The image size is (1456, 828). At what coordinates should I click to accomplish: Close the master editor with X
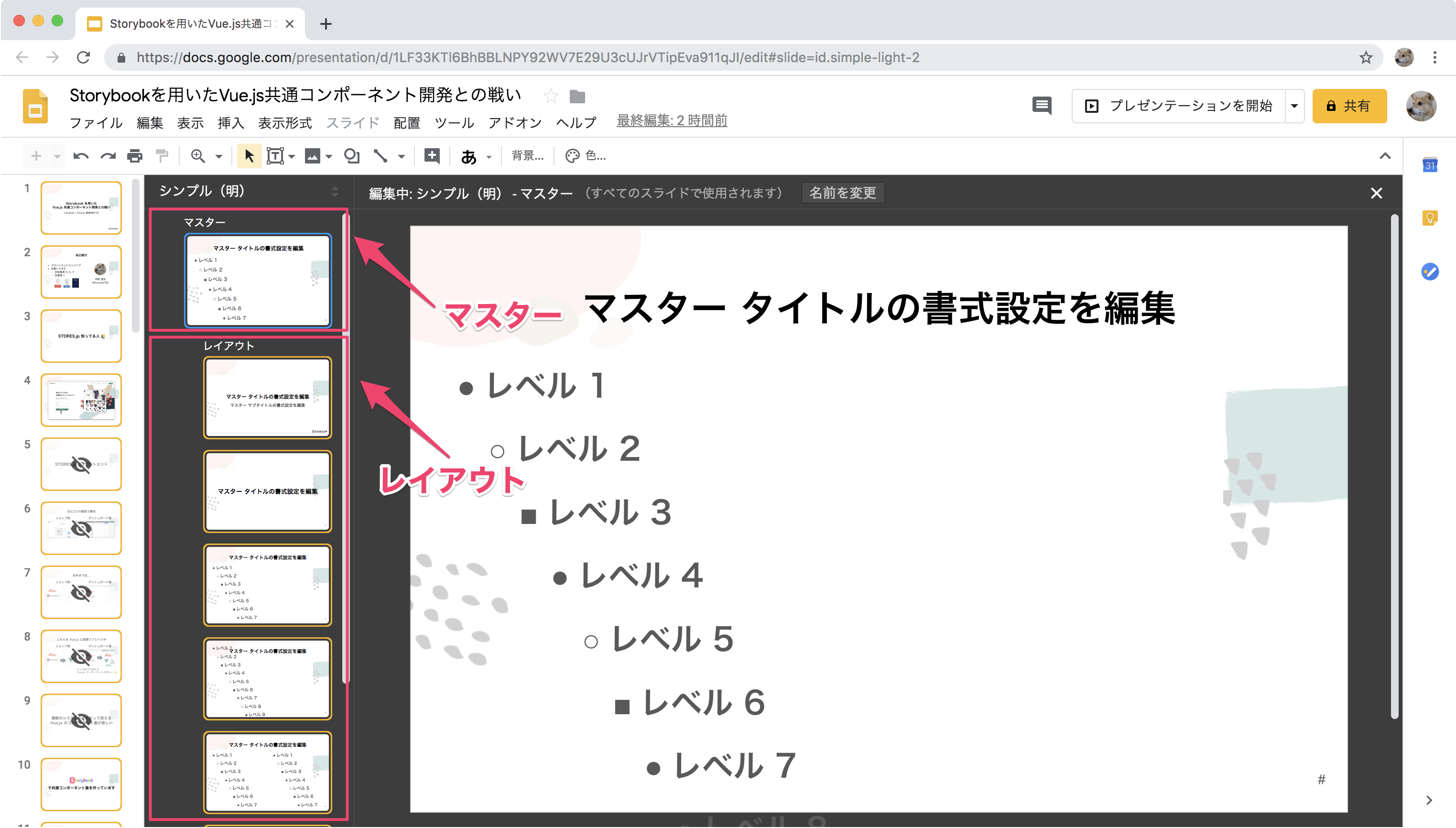point(1376,193)
